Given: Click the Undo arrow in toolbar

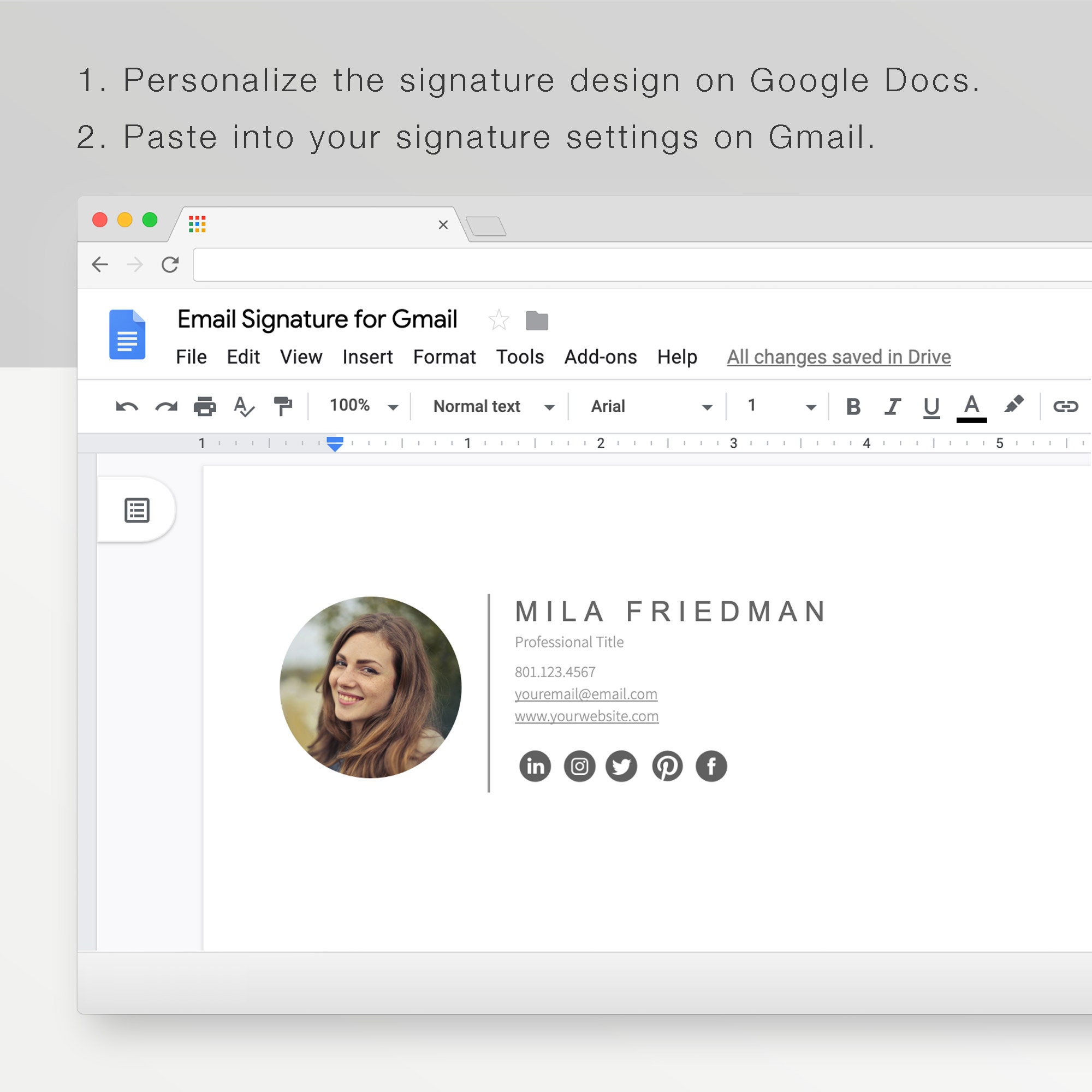Looking at the screenshot, I should [127, 406].
